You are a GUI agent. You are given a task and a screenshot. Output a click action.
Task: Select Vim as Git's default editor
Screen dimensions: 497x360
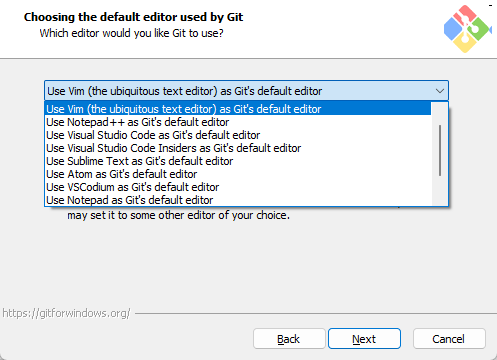(x=238, y=109)
